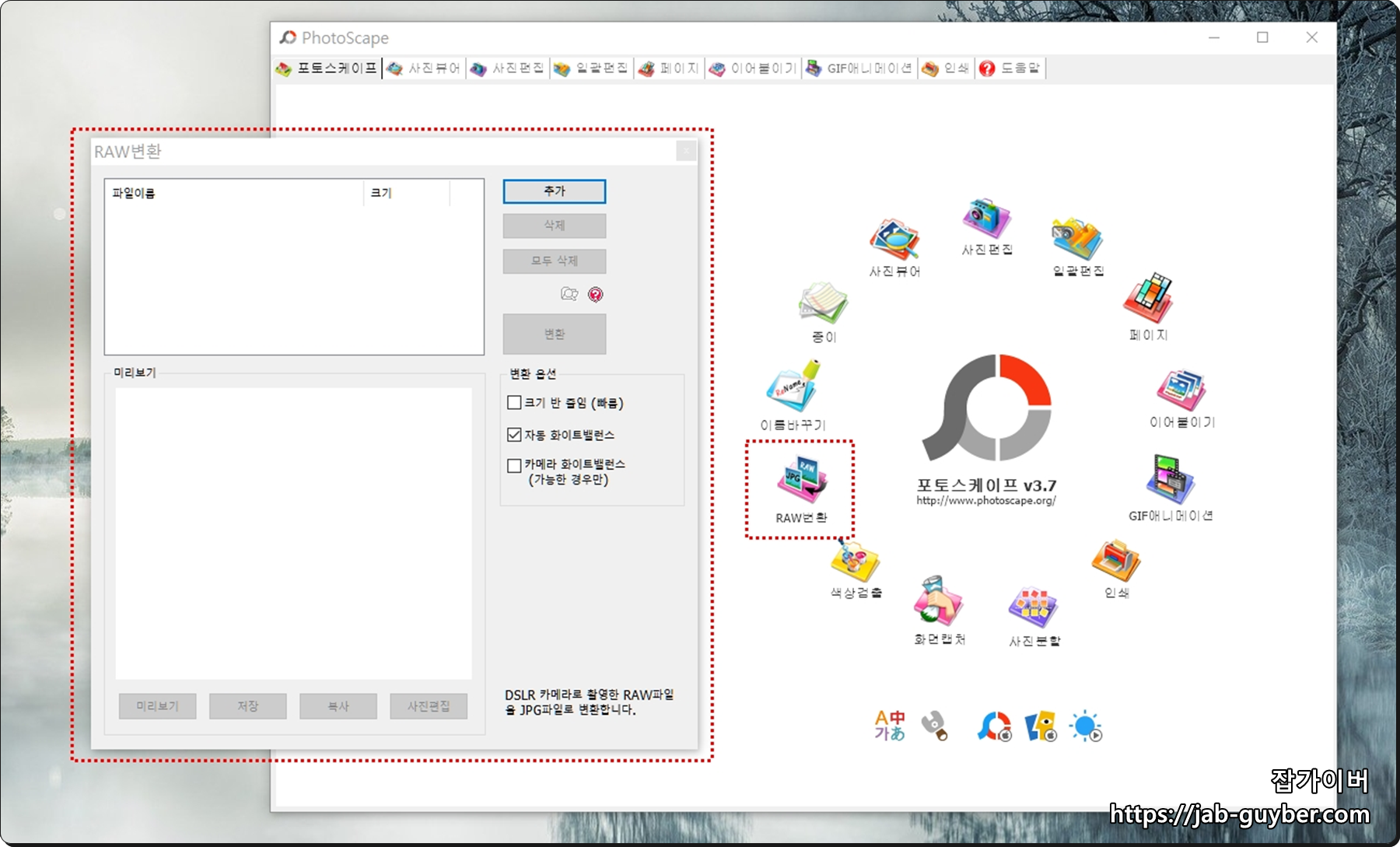Switch to the 사진뷰어 tab
The width and height of the screenshot is (1400, 847).
(425, 68)
